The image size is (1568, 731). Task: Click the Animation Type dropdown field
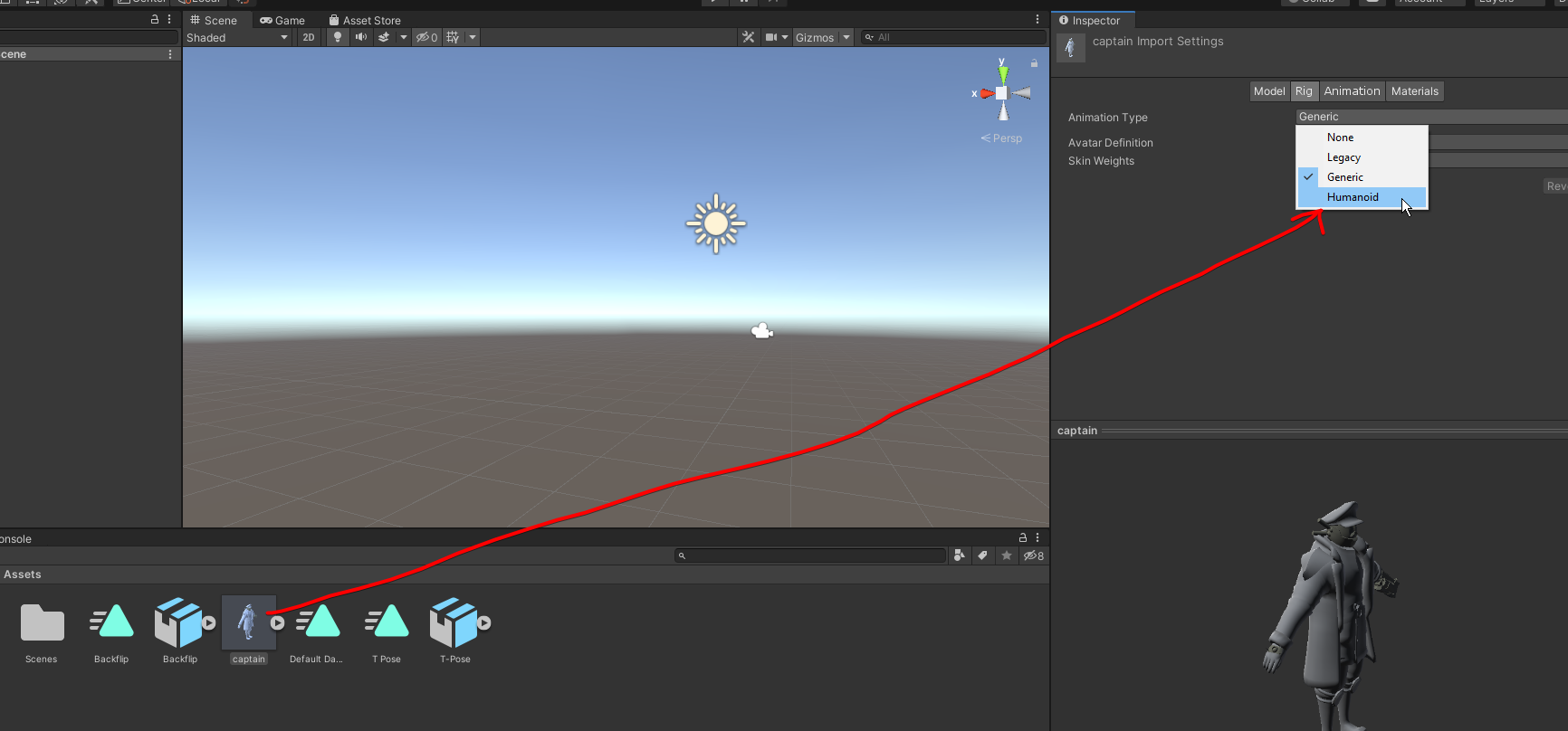(1431, 117)
